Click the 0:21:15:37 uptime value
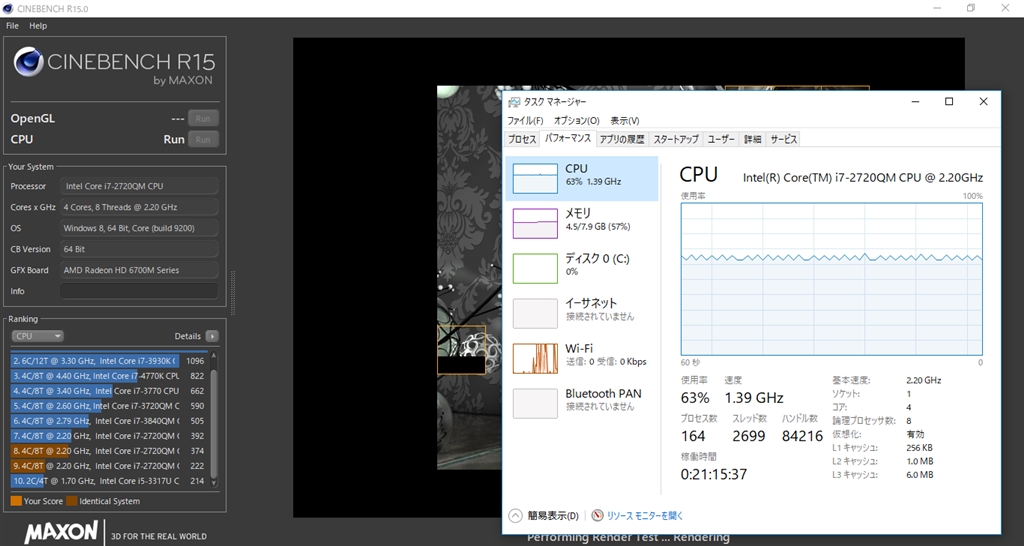This screenshot has width=1024, height=546. click(x=714, y=474)
